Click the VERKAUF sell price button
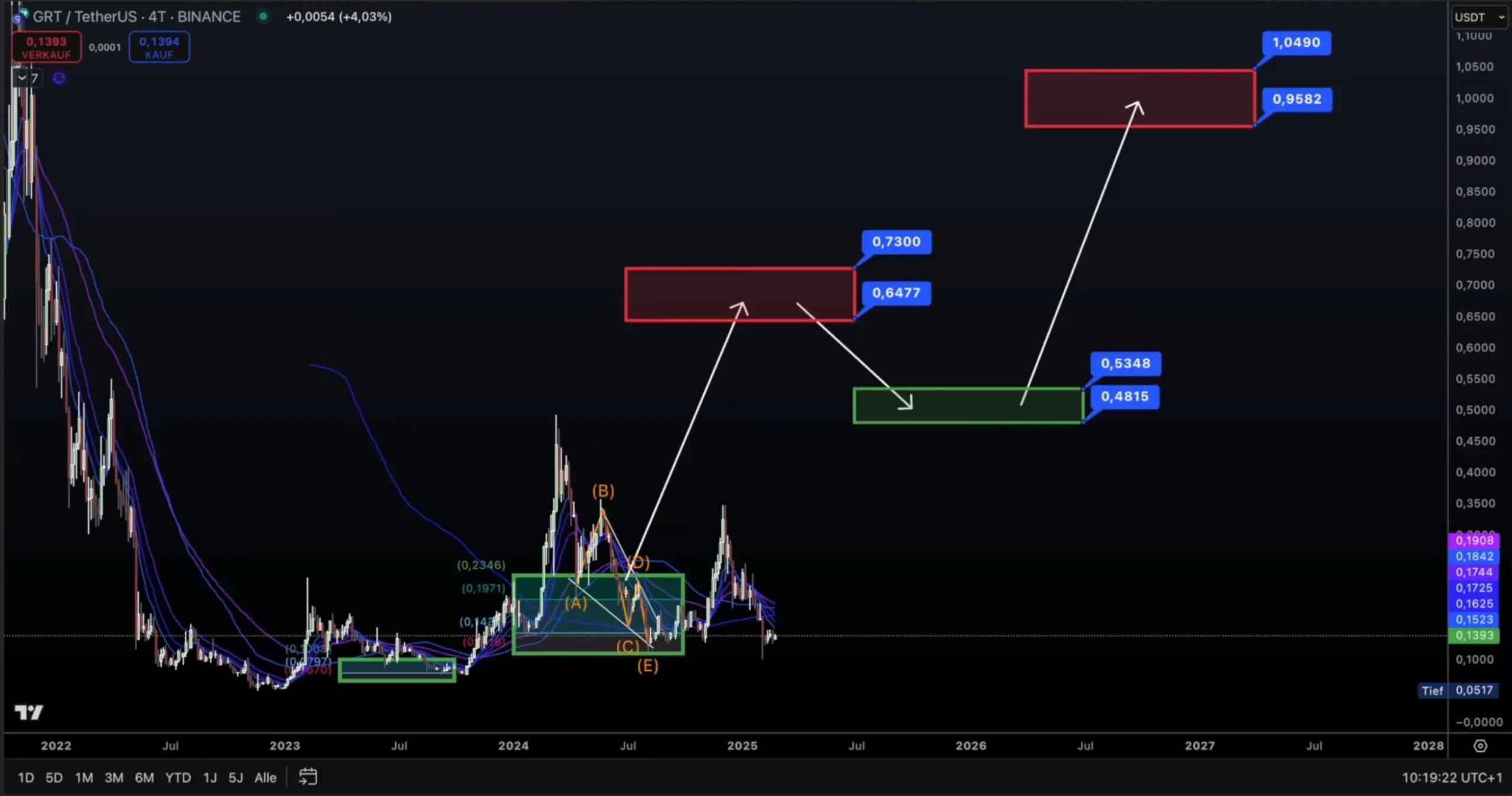 [x=46, y=47]
